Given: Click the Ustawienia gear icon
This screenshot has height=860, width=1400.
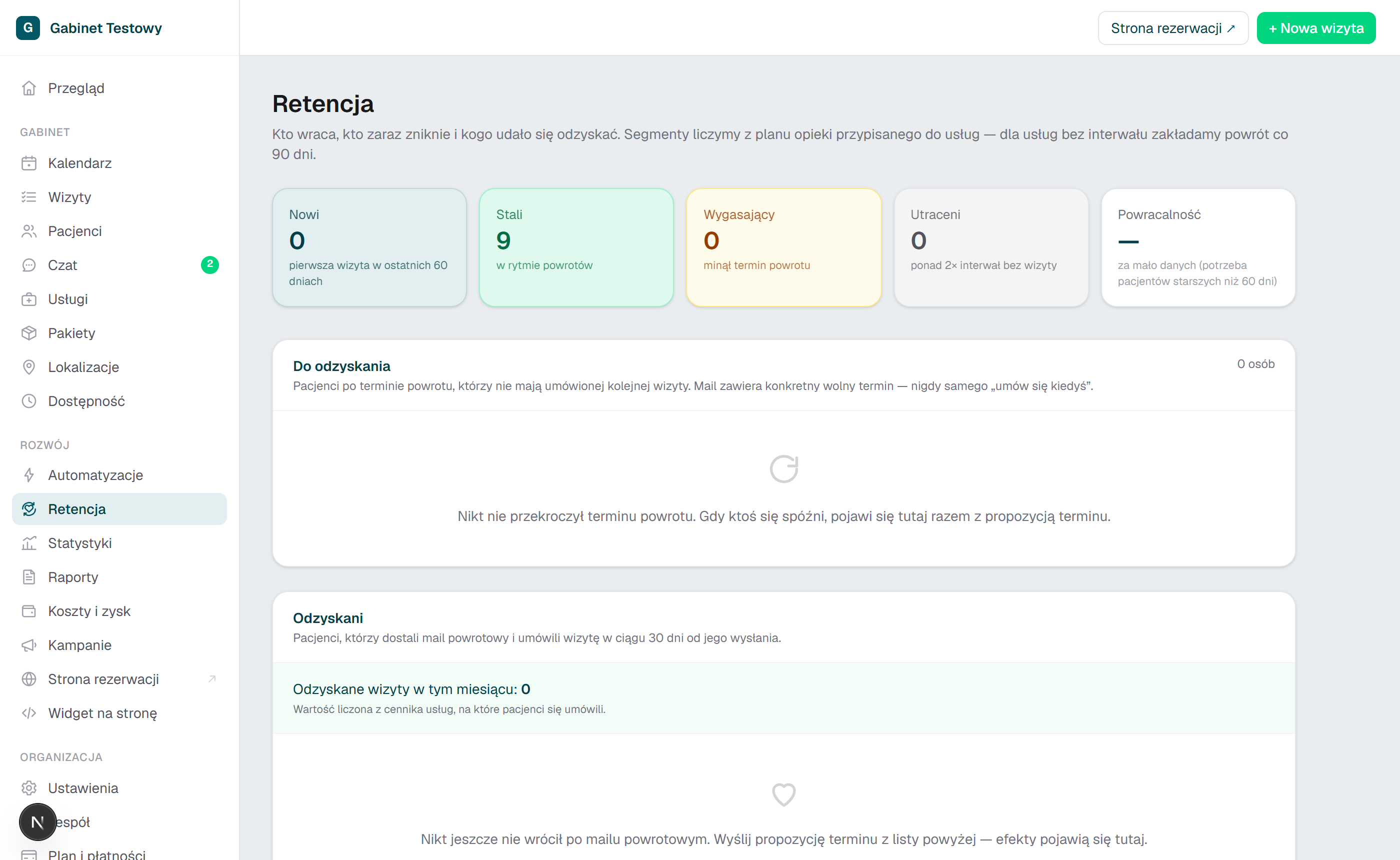Looking at the screenshot, I should pyautogui.click(x=29, y=788).
